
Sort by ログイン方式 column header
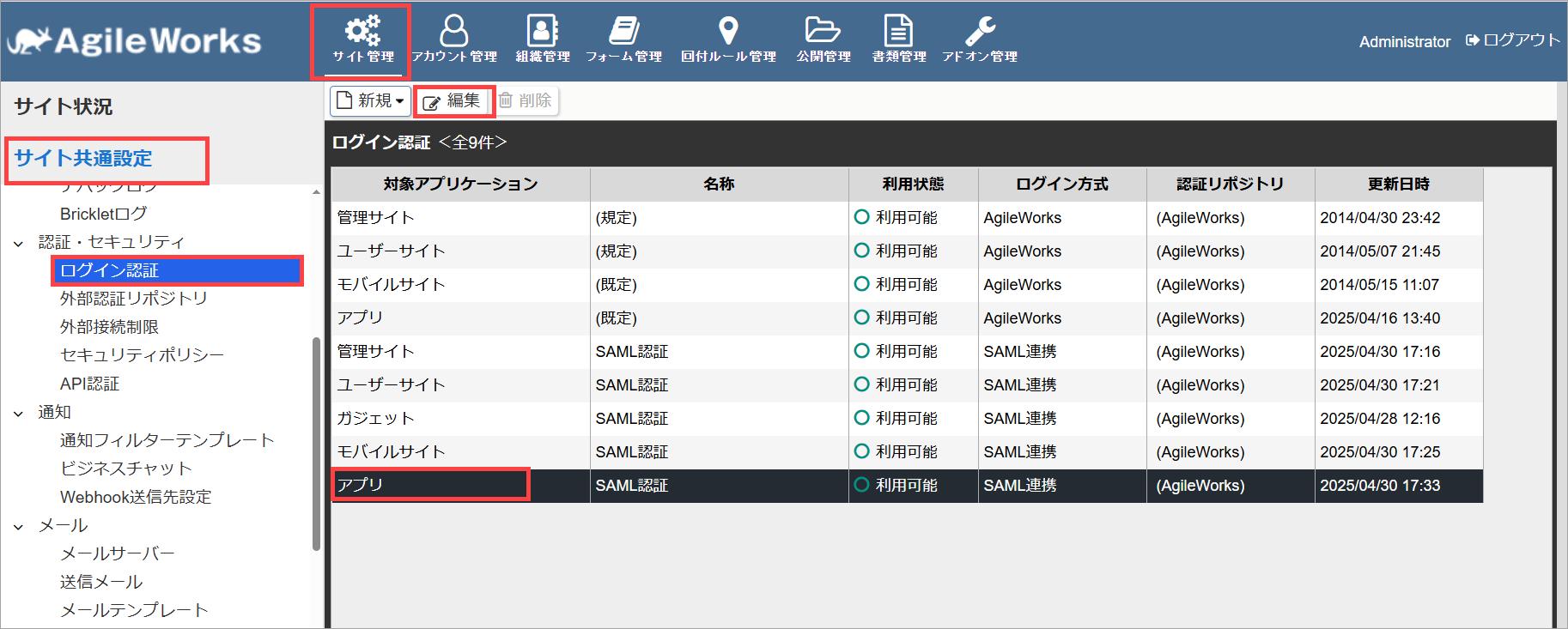pos(1062,184)
